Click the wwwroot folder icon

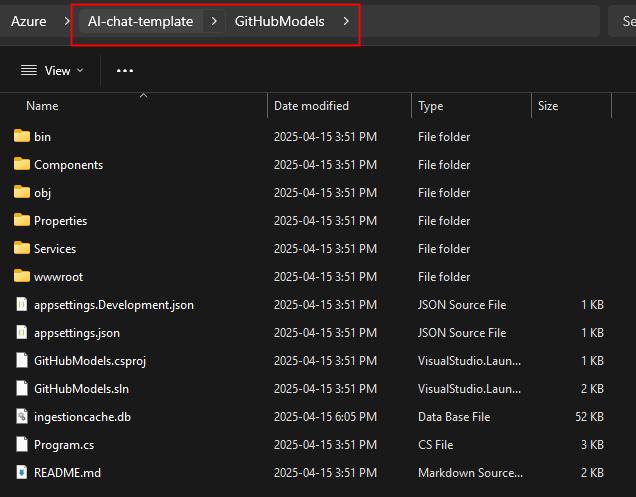coord(22,276)
